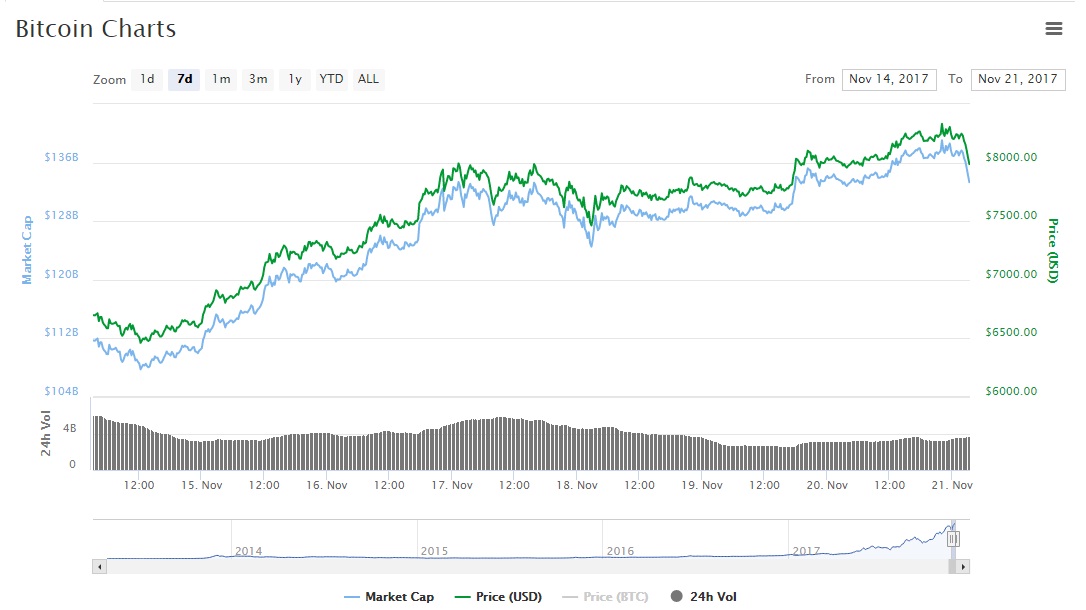Click the $7000.00 price axis label
The height and width of the screenshot is (610, 1086).
[x=1011, y=274]
